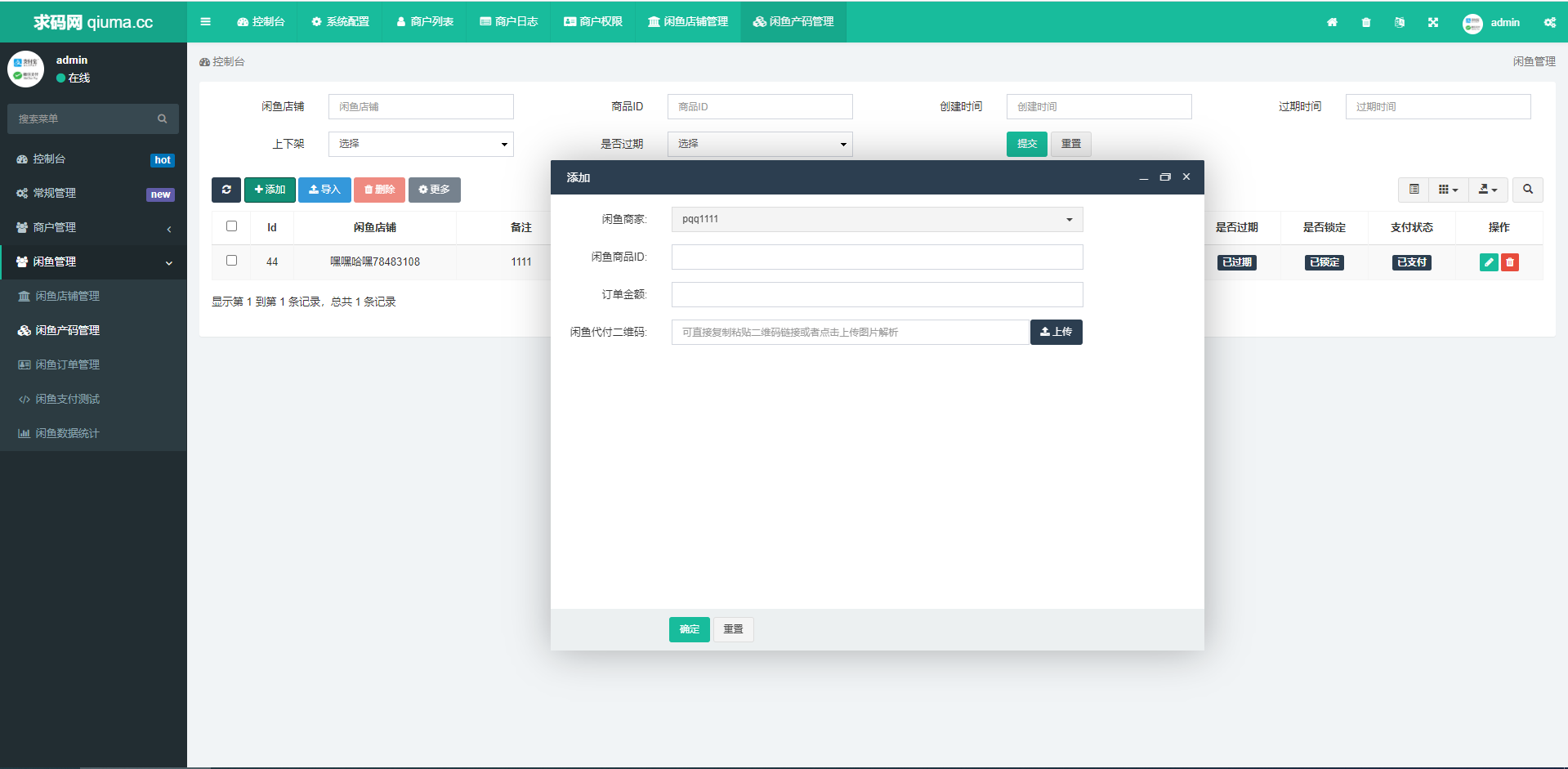The image size is (1568, 769).
Task: Expand 商户管理 in the sidebar
Action: [x=93, y=227]
